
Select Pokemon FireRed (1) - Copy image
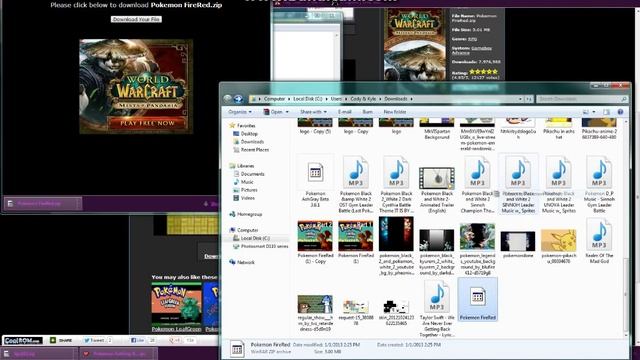click(315, 242)
